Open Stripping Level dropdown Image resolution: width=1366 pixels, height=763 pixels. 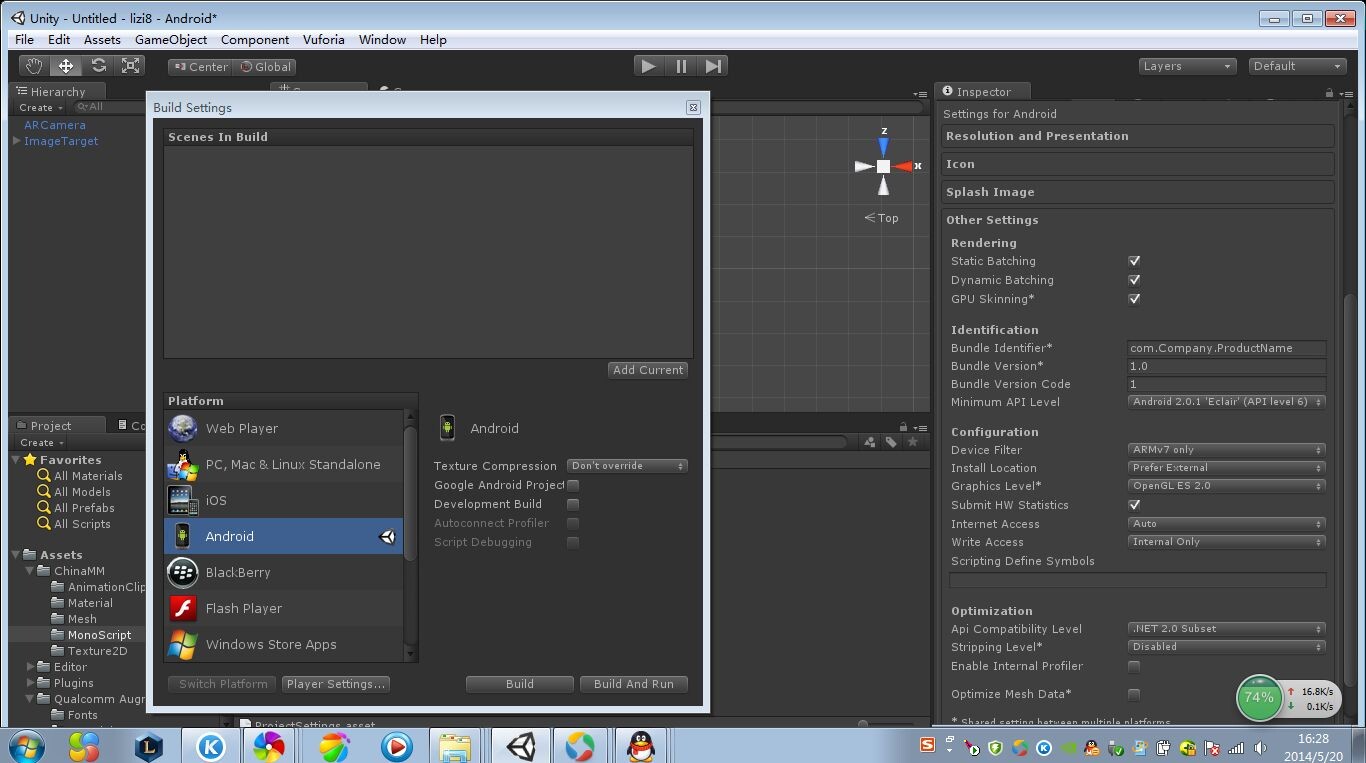[1227, 647]
